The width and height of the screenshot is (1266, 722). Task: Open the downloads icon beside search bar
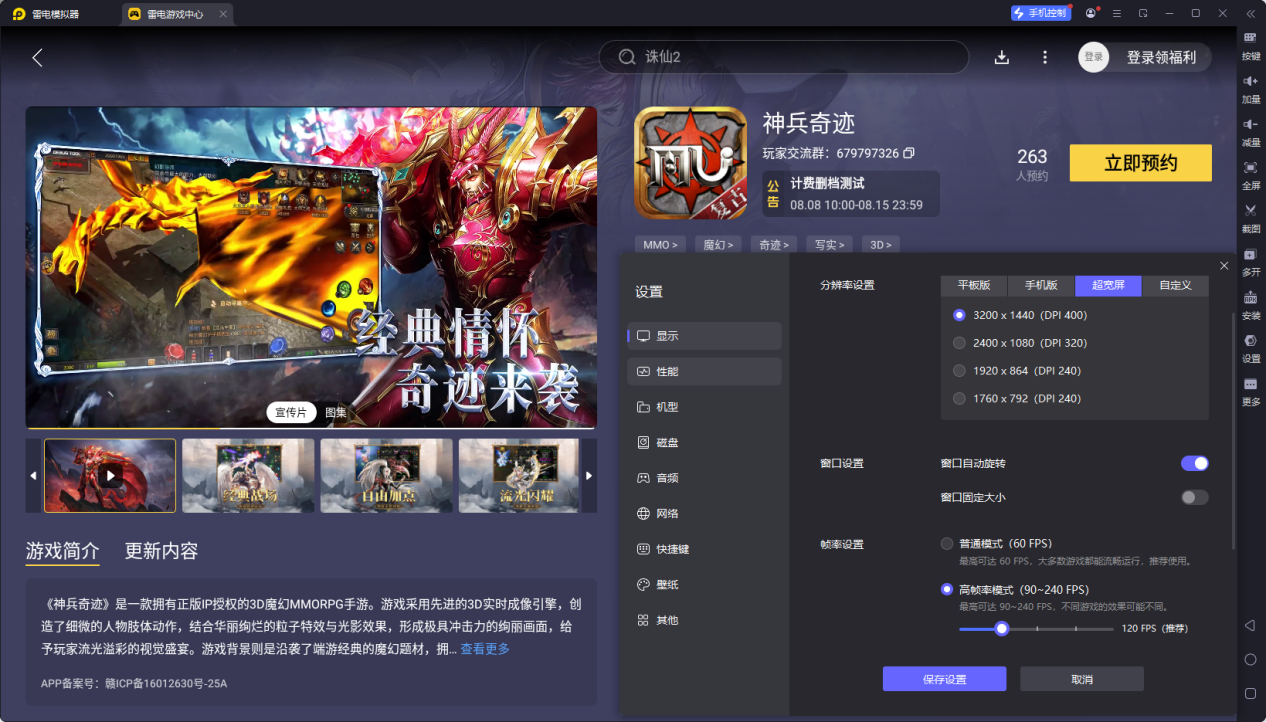1002,57
